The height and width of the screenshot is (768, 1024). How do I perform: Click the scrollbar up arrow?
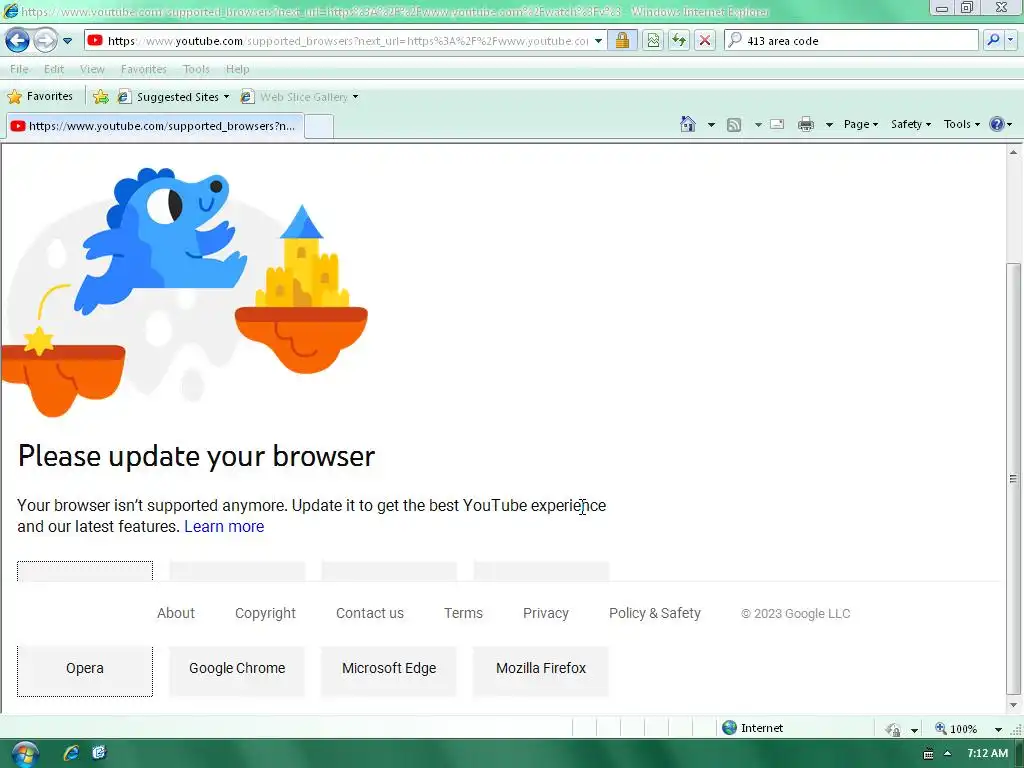tap(1013, 152)
